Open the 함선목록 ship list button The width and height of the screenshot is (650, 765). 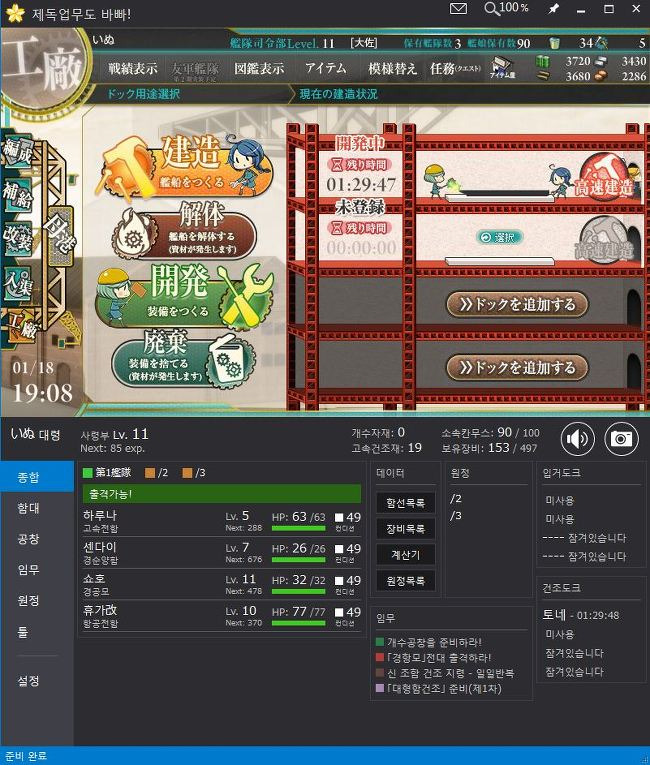[x=406, y=503]
